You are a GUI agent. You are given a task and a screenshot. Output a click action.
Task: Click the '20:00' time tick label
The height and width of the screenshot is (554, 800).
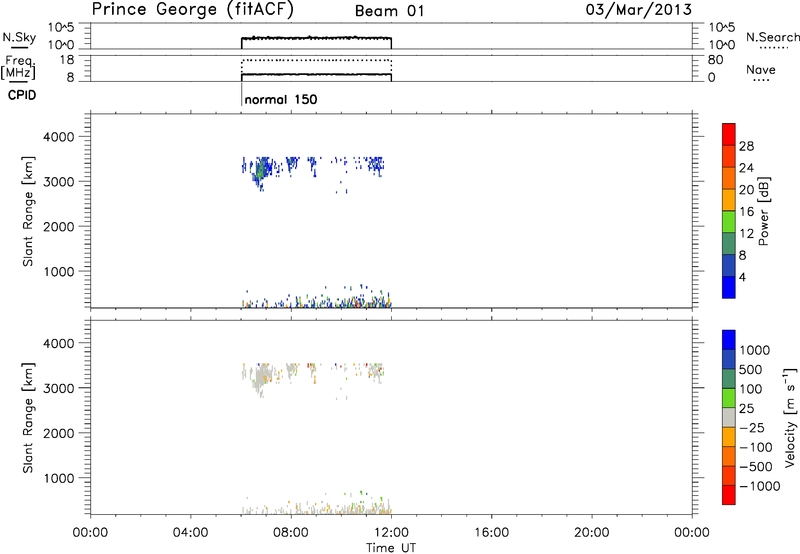(591, 533)
